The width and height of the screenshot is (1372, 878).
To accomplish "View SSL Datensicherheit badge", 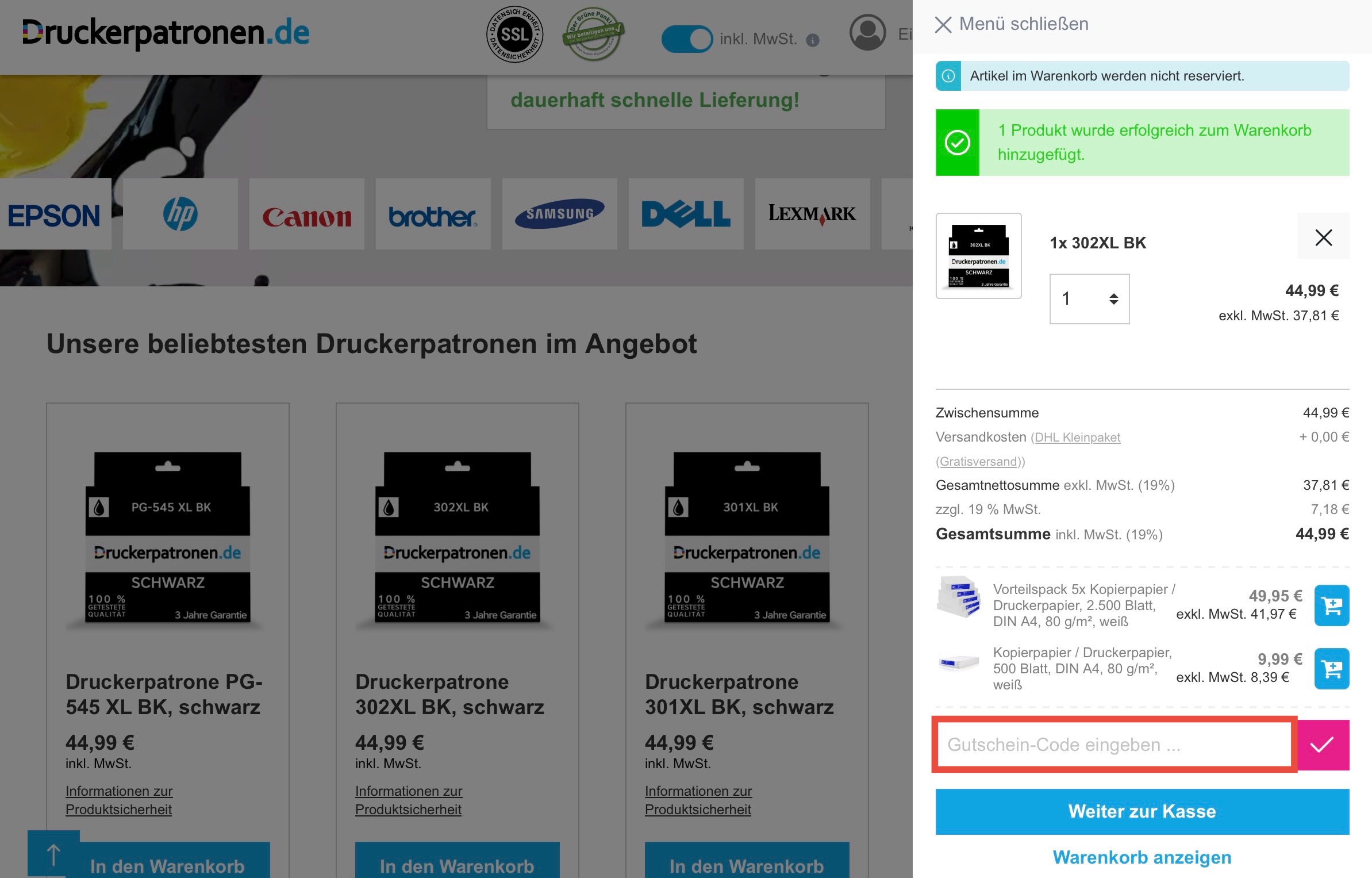I will [514, 34].
